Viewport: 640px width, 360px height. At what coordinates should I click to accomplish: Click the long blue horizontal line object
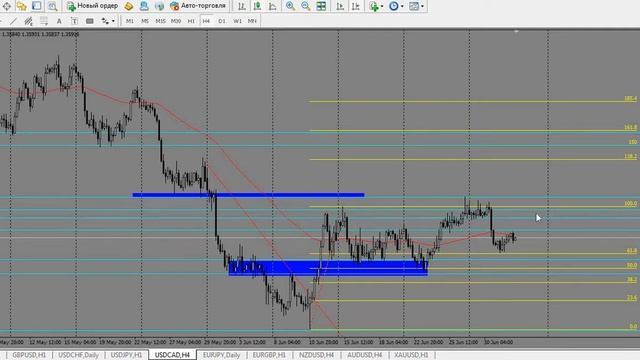[248, 195]
